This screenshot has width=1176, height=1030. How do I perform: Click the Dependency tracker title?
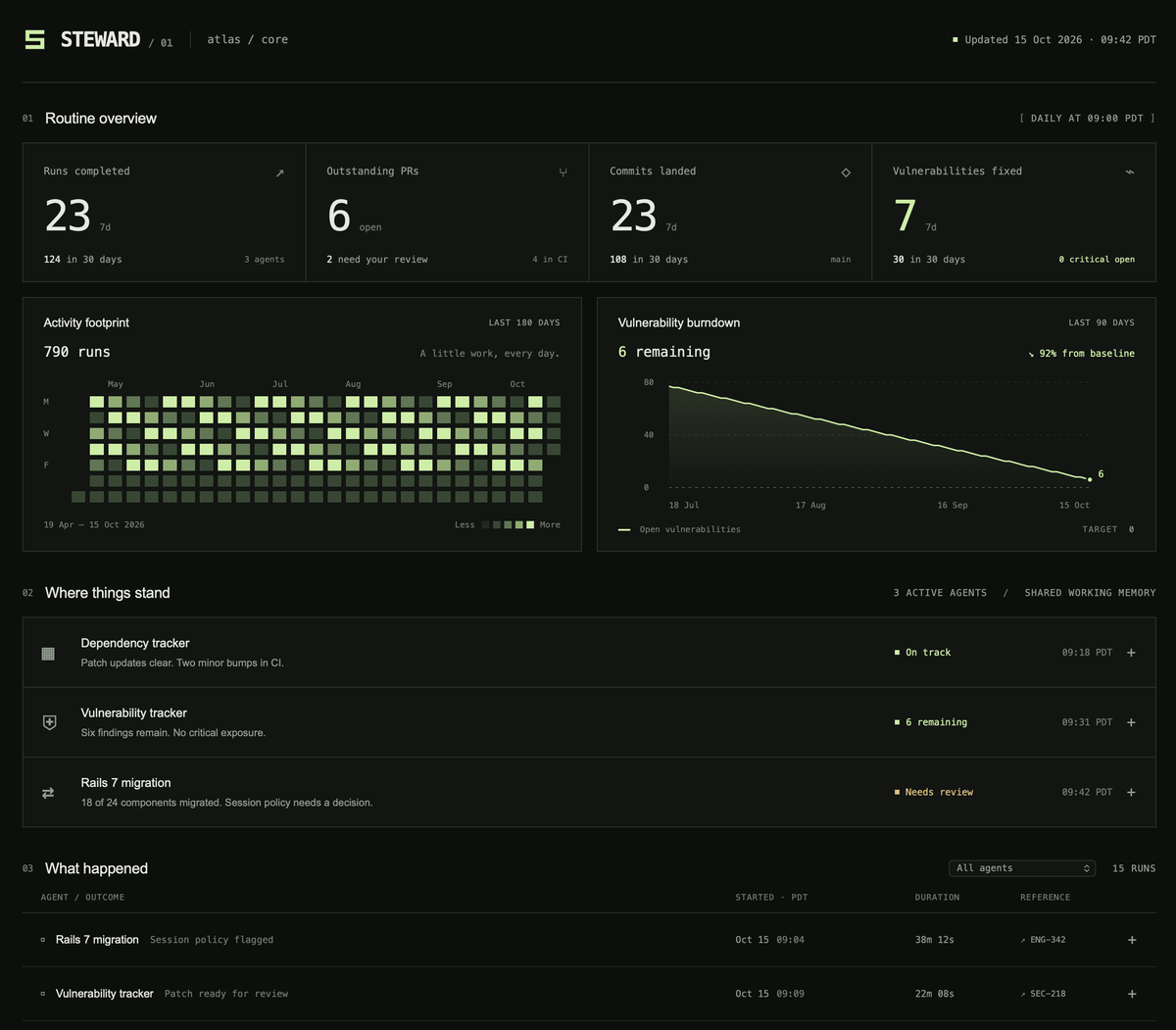click(x=135, y=643)
